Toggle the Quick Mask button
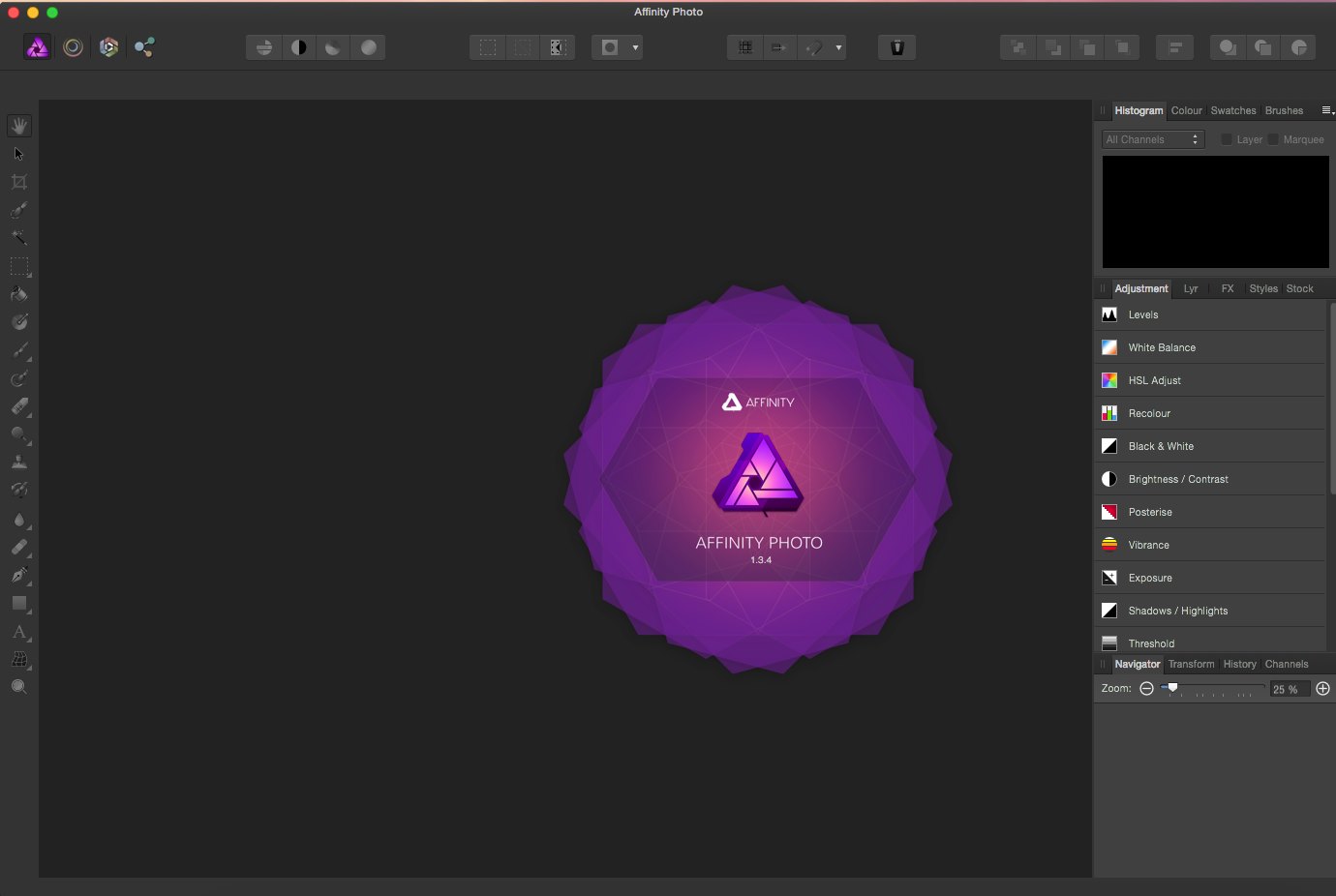This screenshot has height=896, width=1336. coord(610,47)
